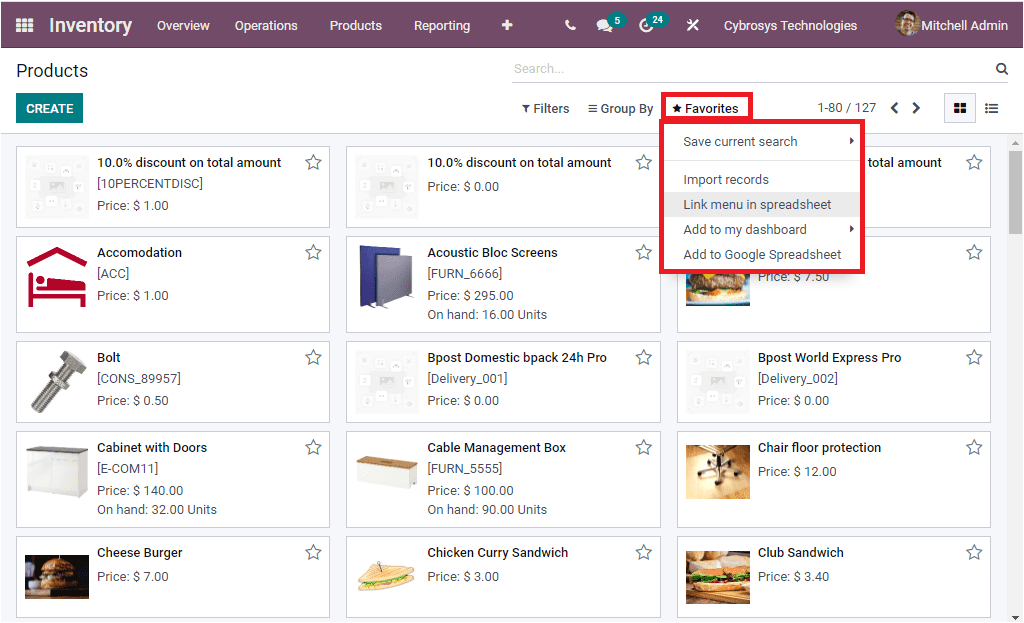The image size is (1024, 623).
Task: Open the activities clock icon showing 24
Action: (x=646, y=25)
